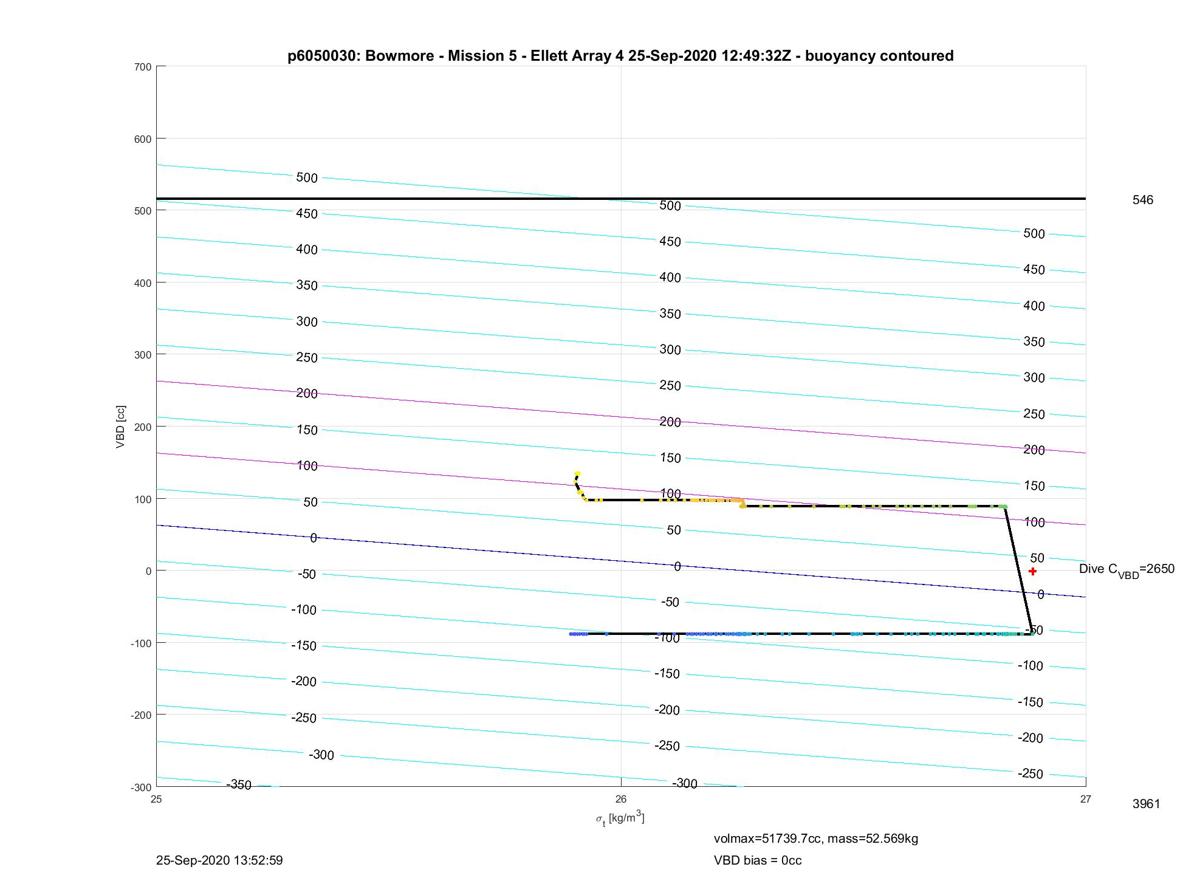Select the 'VBD bias = 0cc' text
The image size is (1200, 885).
pyautogui.click(x=757, y=860)
